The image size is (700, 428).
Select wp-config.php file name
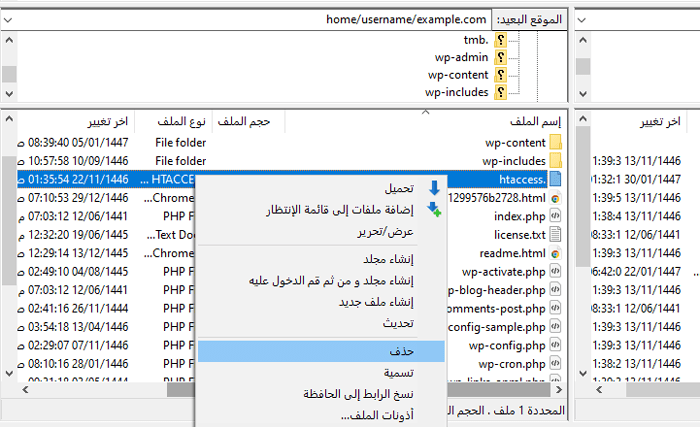(507, 345)
